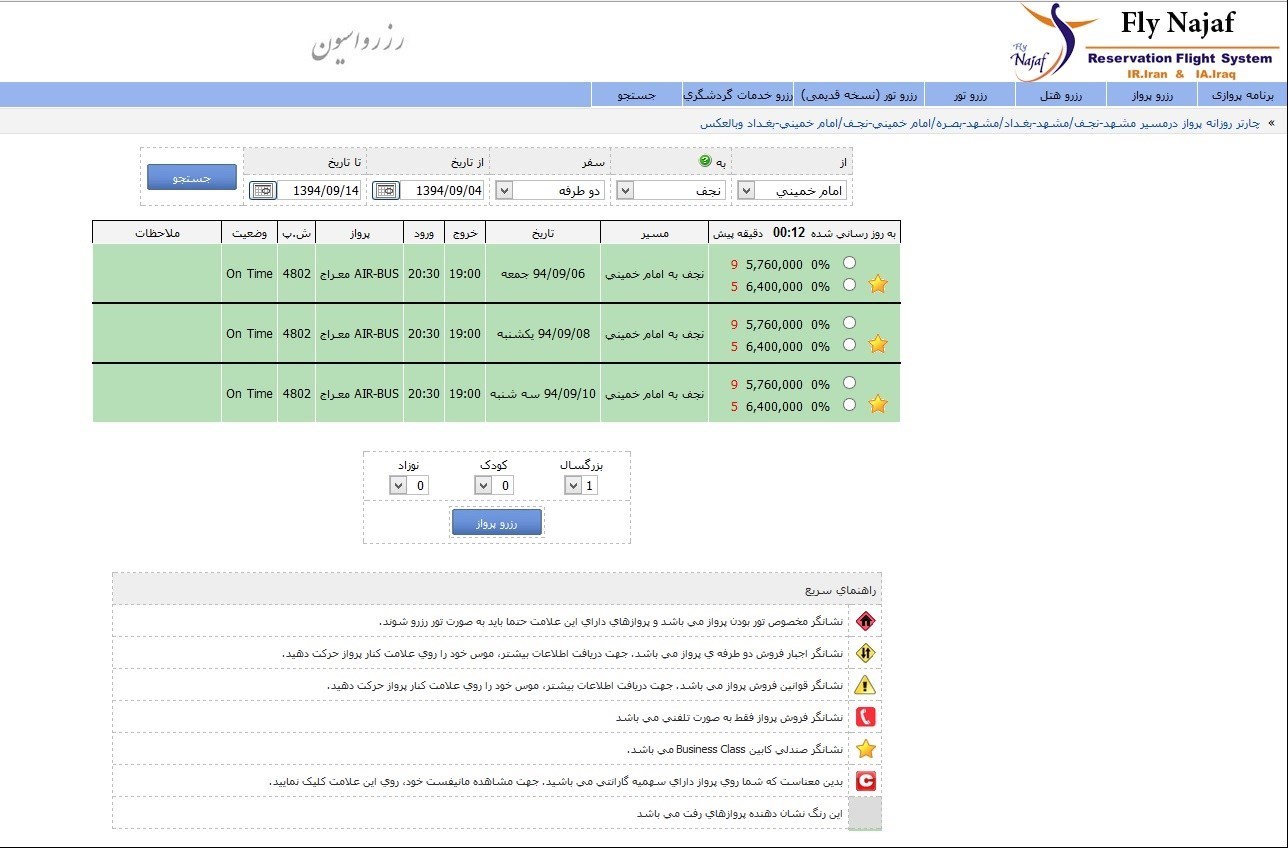Select the 6,400,000 fare for the 94/09/08 flight
The width and height of the screenshot is (1288, 848).
click(x=849, y=345)
